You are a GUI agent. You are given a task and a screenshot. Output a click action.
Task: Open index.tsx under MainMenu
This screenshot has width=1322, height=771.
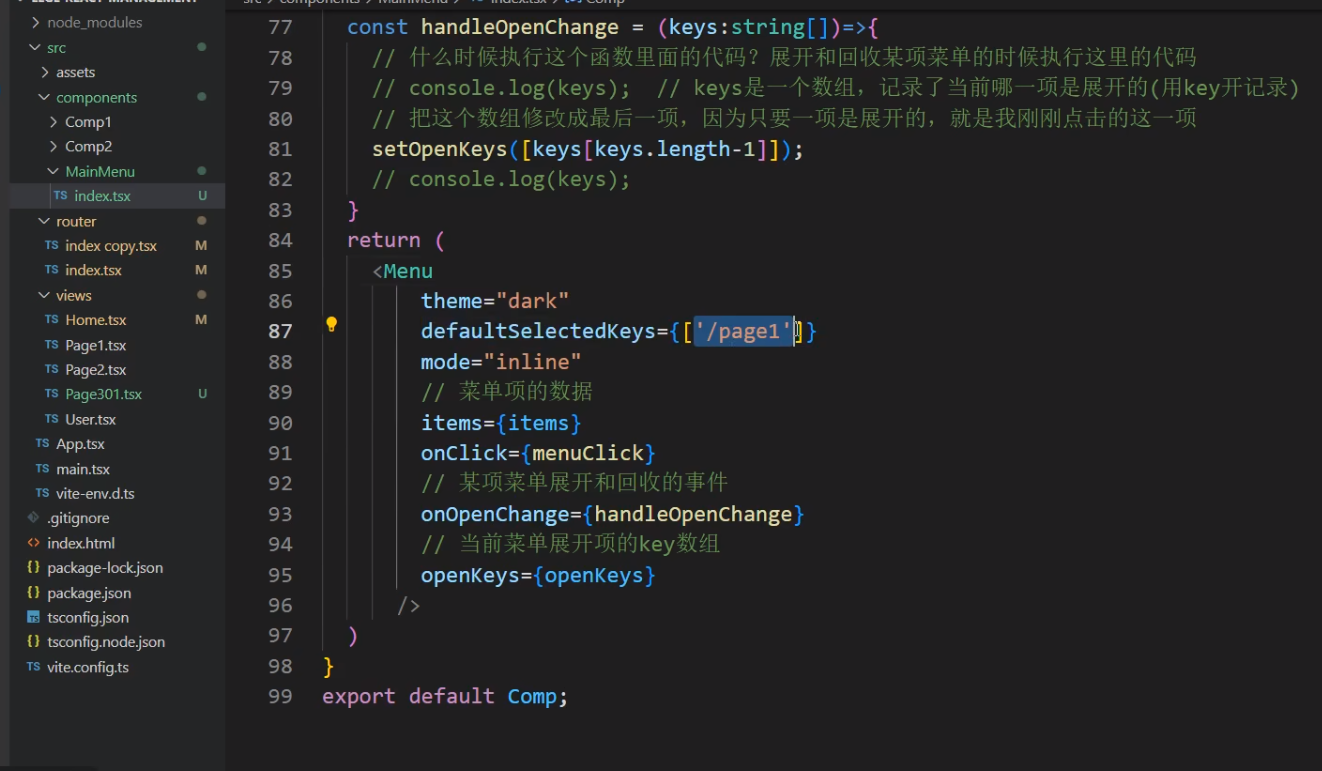tap(102, 196)
